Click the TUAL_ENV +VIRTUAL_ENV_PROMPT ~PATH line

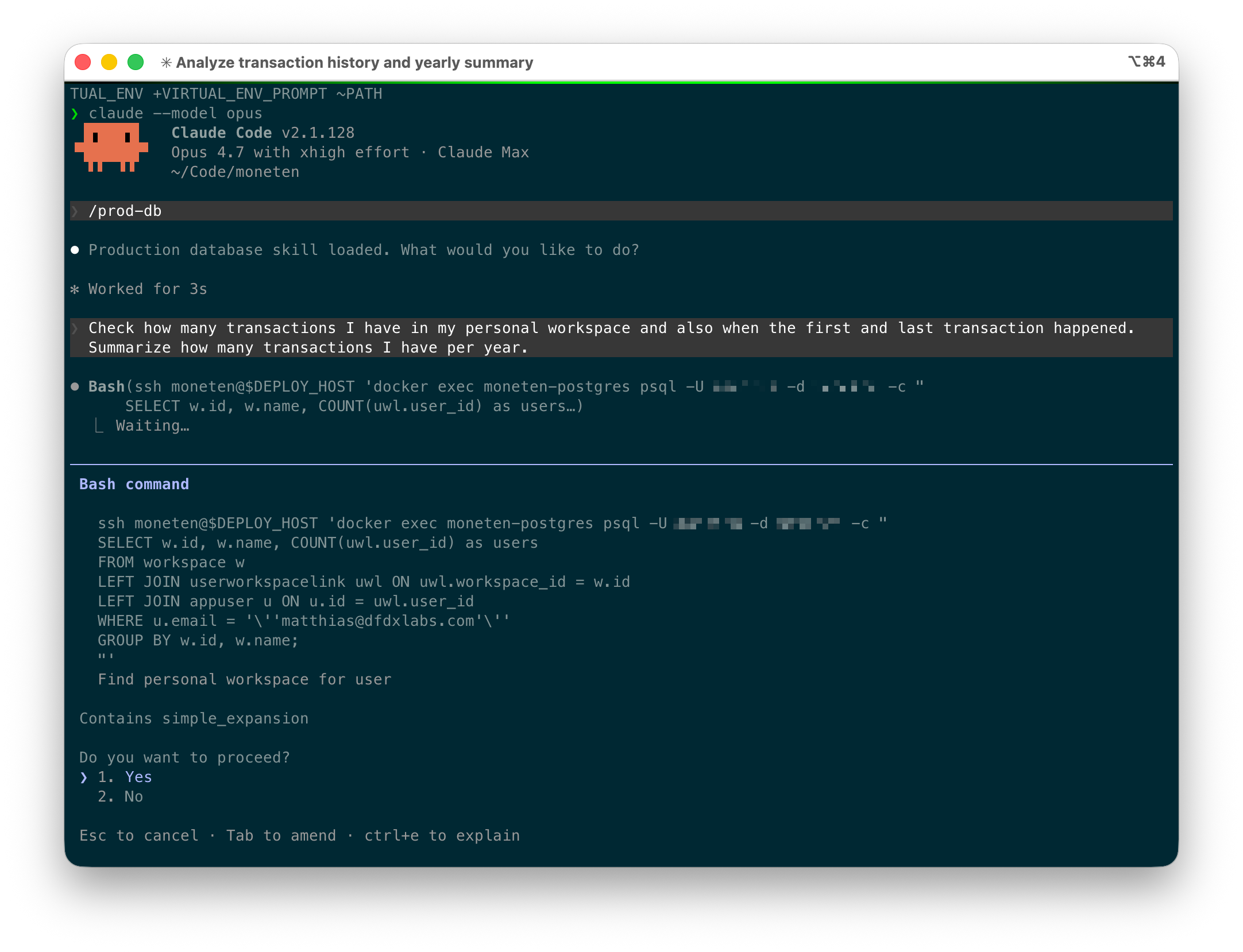point(226,94)
